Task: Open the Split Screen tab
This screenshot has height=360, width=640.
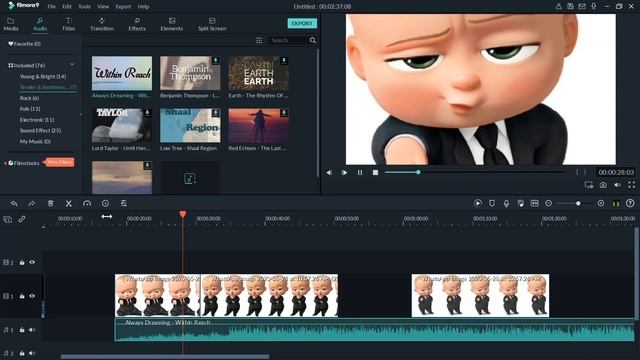Action: coord(212,24)
